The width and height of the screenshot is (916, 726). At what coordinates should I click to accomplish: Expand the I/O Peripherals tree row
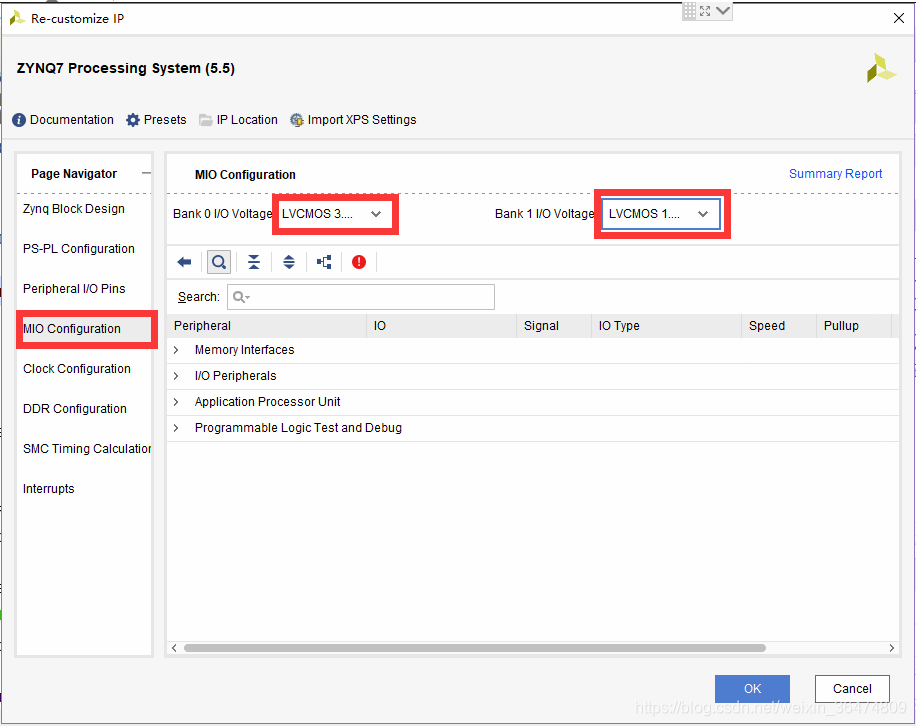pyautogui.click(x=177, y=376)
